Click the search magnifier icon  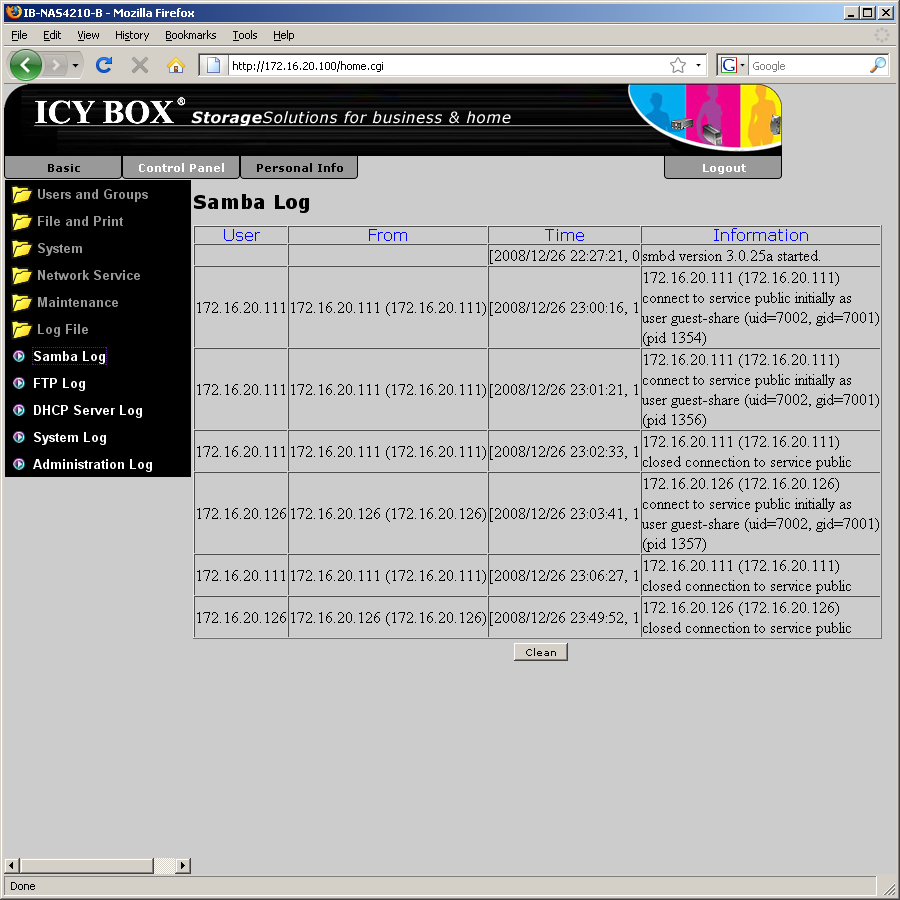pyautogui.click(x=877, y=65)
